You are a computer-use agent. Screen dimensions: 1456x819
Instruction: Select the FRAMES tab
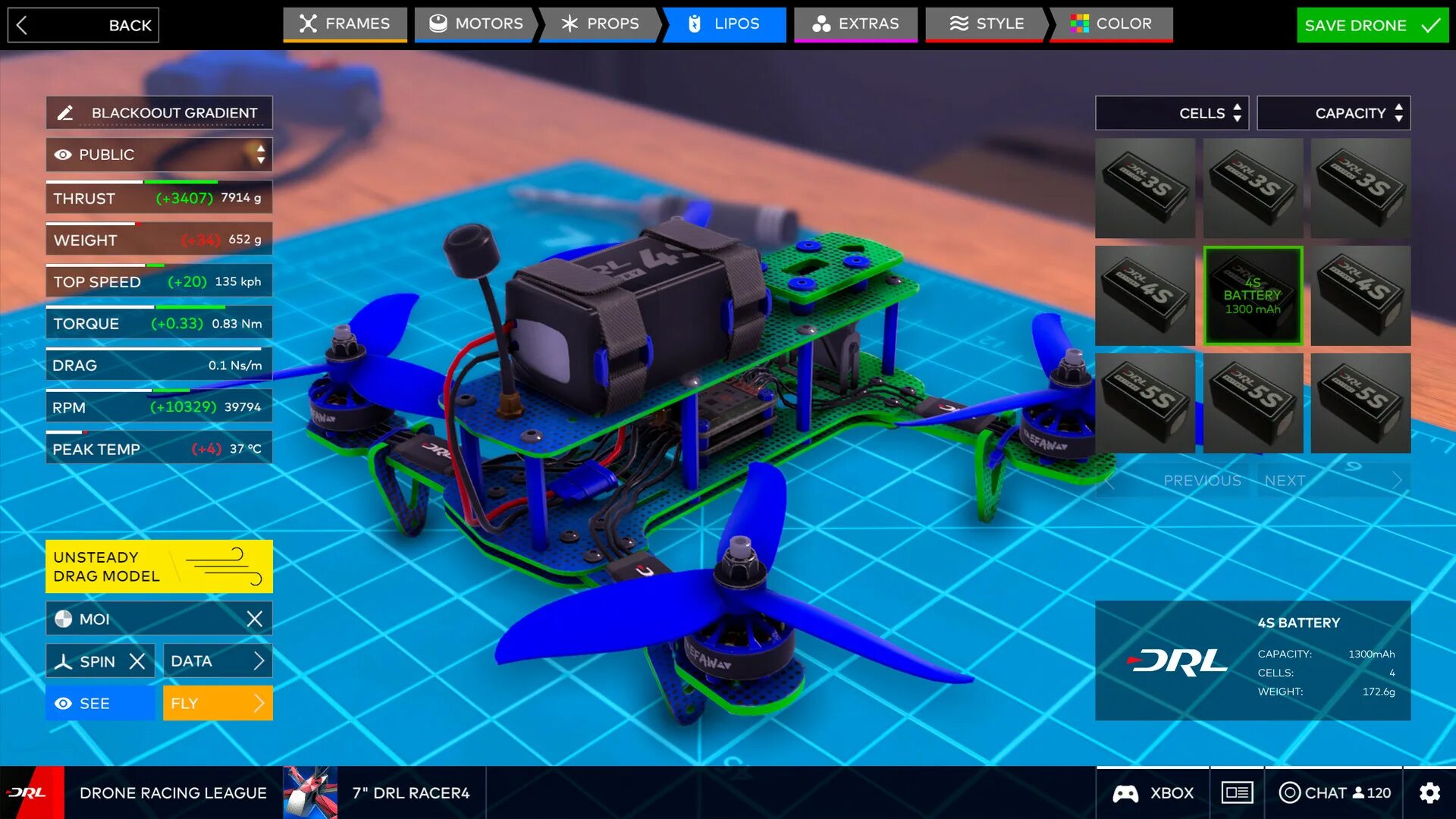point(343,23)
